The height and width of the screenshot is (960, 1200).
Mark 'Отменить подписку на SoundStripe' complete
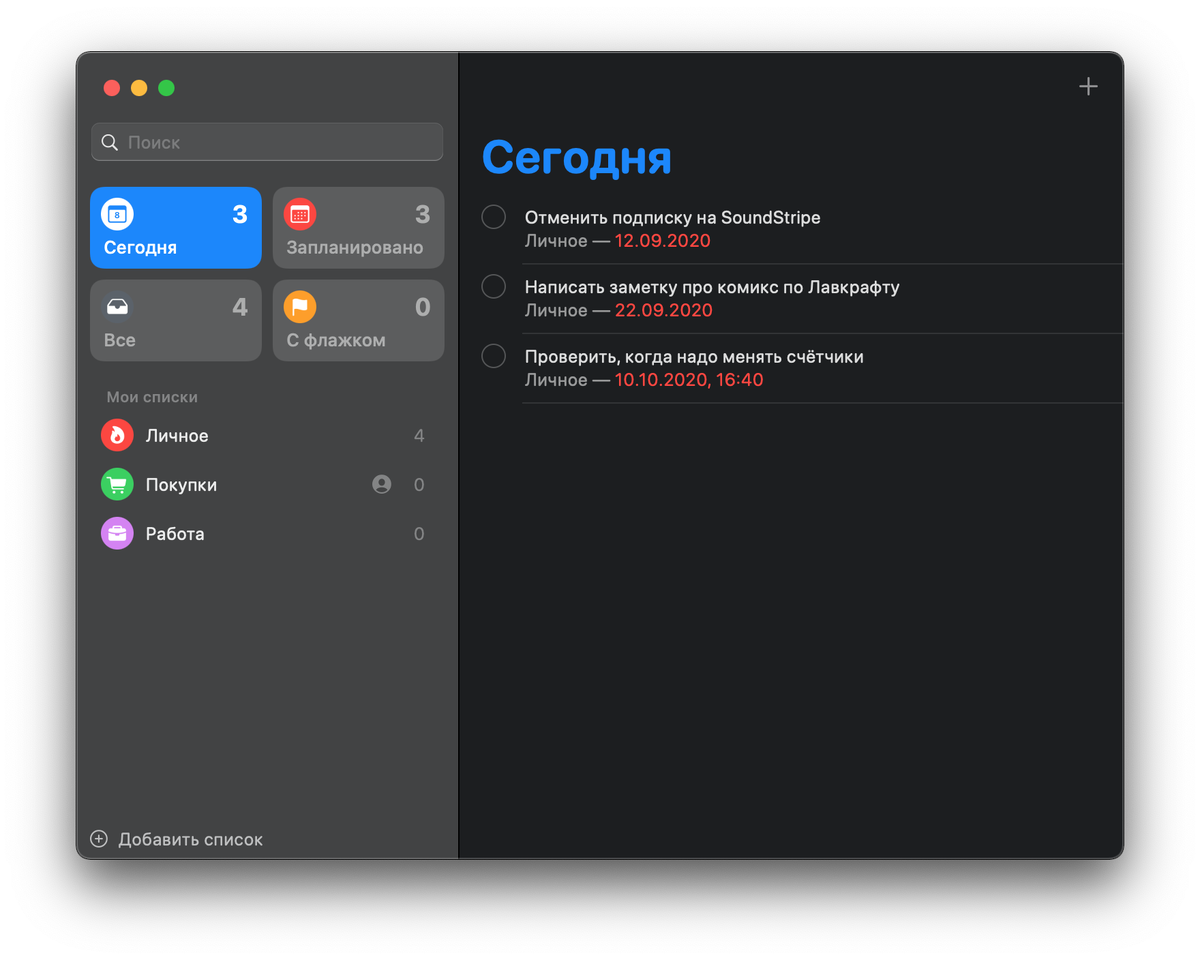pyautogui.click(x=494, y=217)
